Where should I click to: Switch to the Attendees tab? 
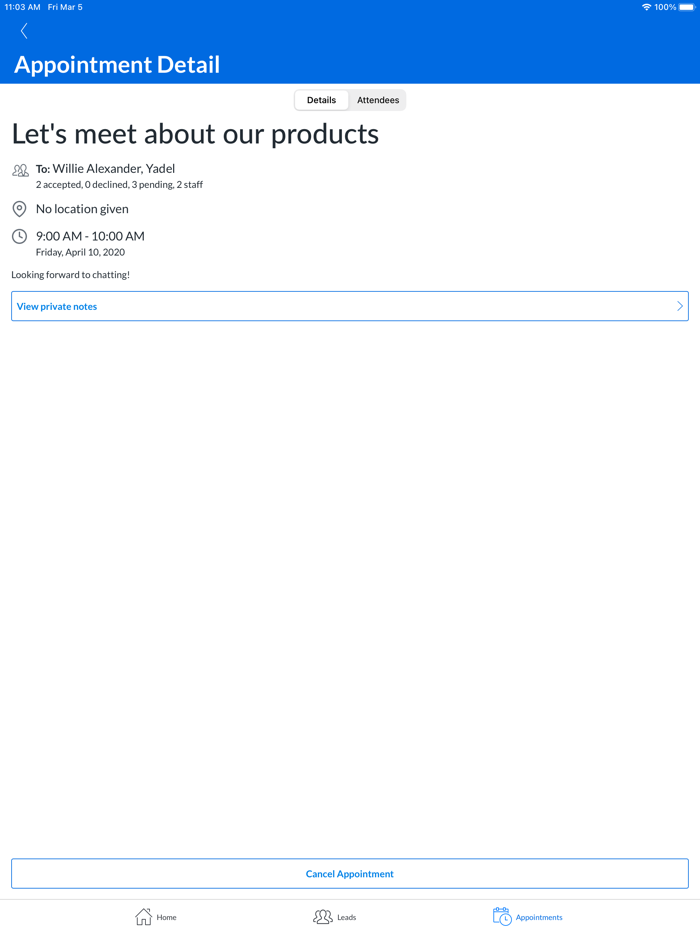point(377,99)
